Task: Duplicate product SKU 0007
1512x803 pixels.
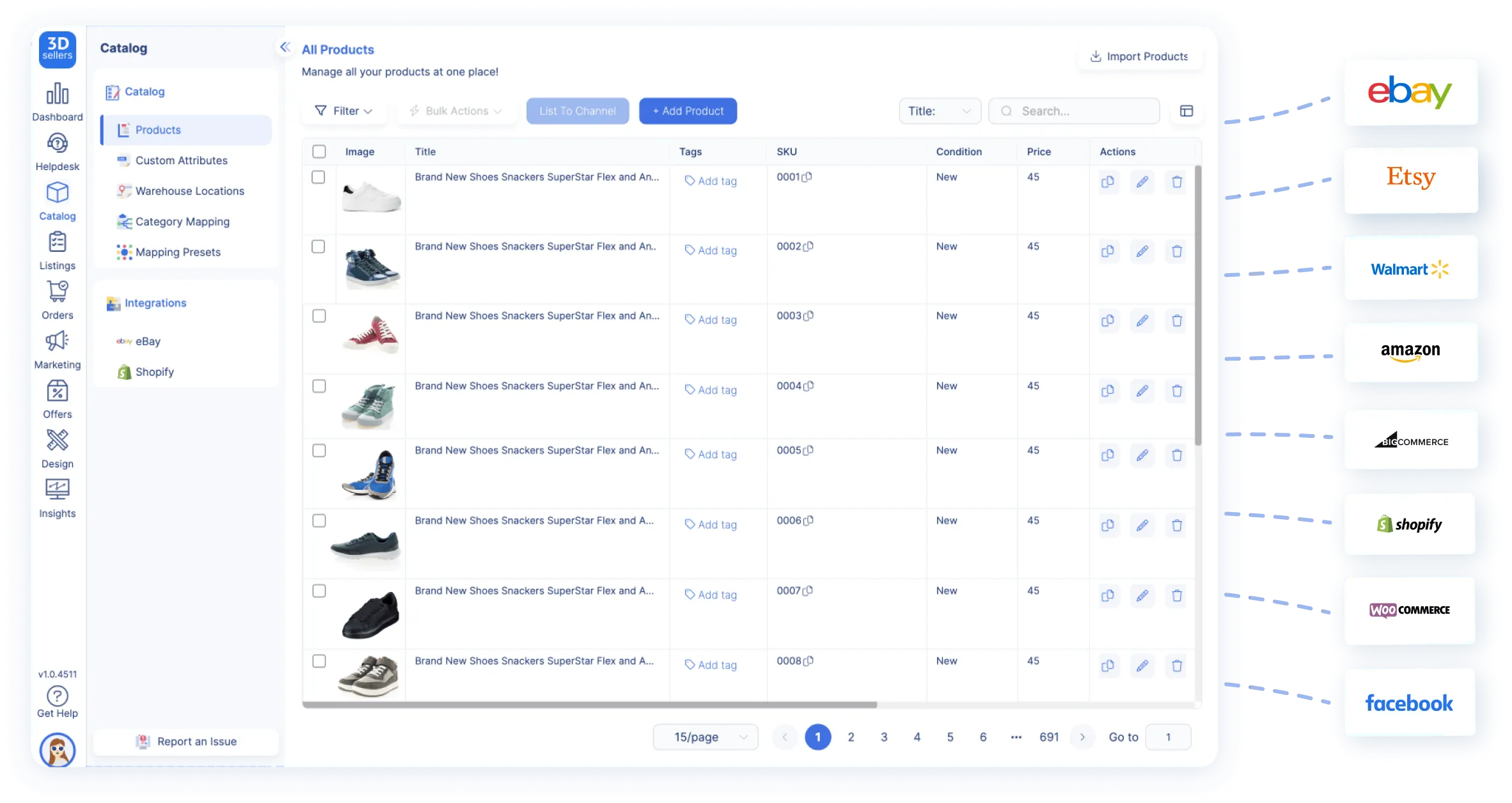Action: pyautogui.click(x=1108, y=596)
